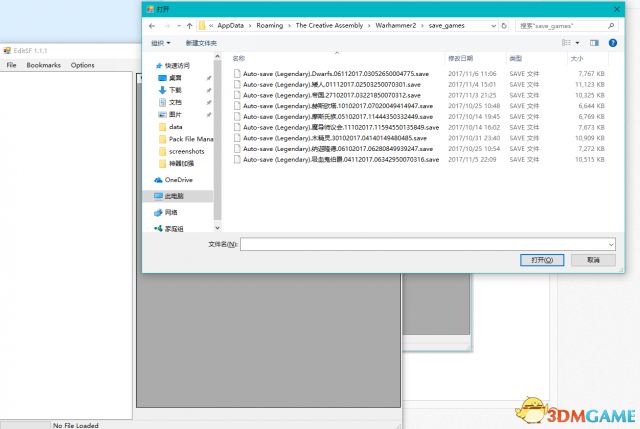Open 网络 (Network) in sidebar
Viewport: 640px width, 429px height.
pyautogui.click(x=171, y=212)
